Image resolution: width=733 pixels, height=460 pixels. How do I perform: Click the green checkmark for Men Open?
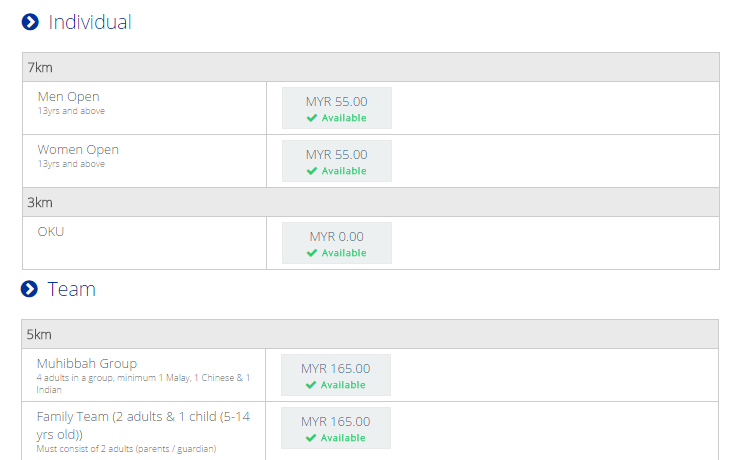312,118
